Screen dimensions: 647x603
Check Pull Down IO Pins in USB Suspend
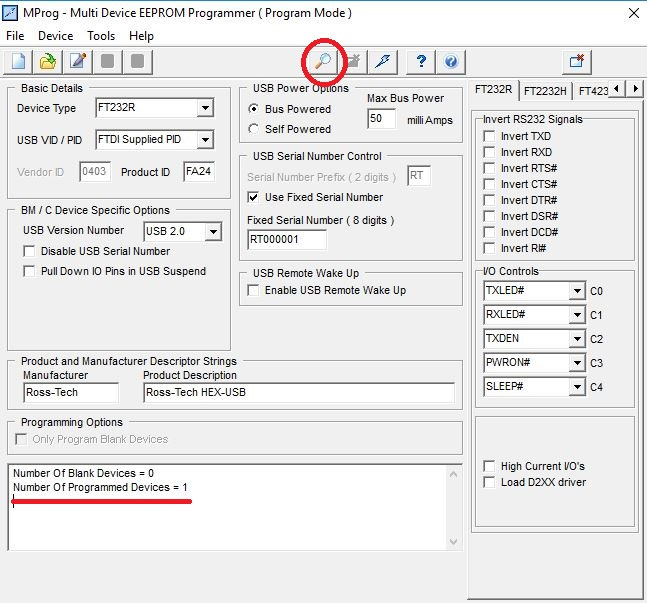coord(29,271)
